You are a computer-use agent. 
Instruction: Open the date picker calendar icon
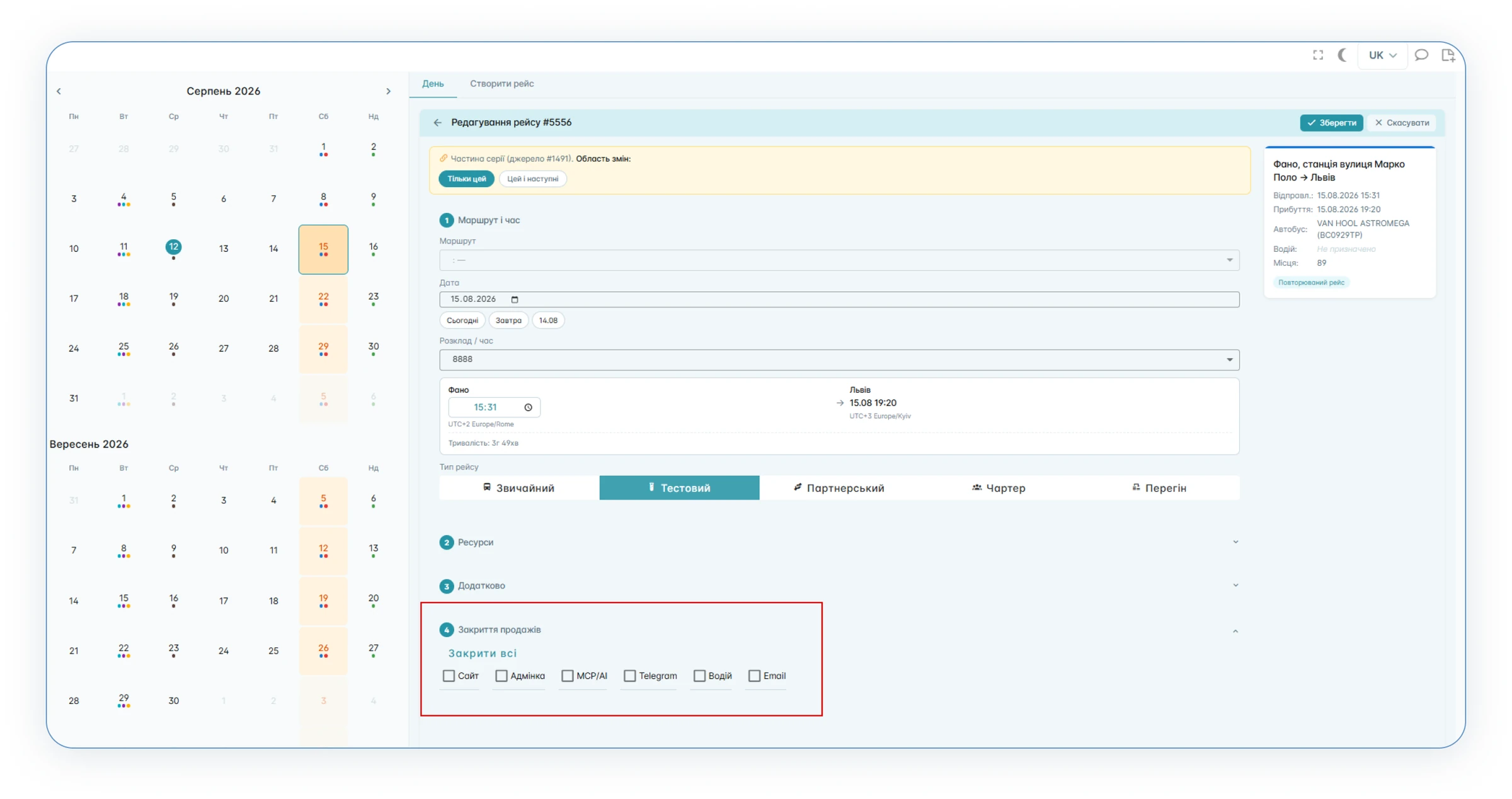click(x=515, y=300)
